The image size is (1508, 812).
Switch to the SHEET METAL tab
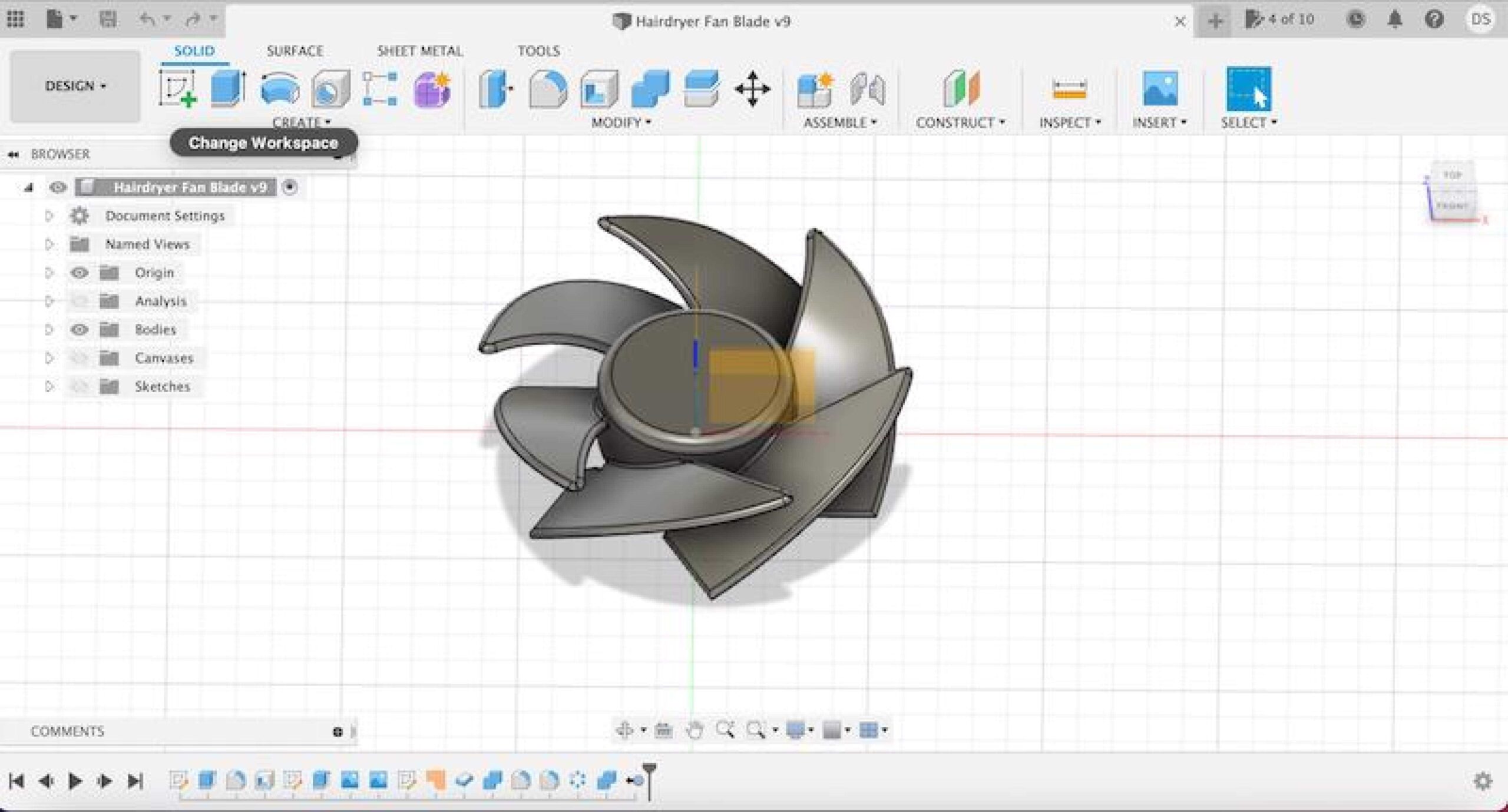[x=420, y=51]
